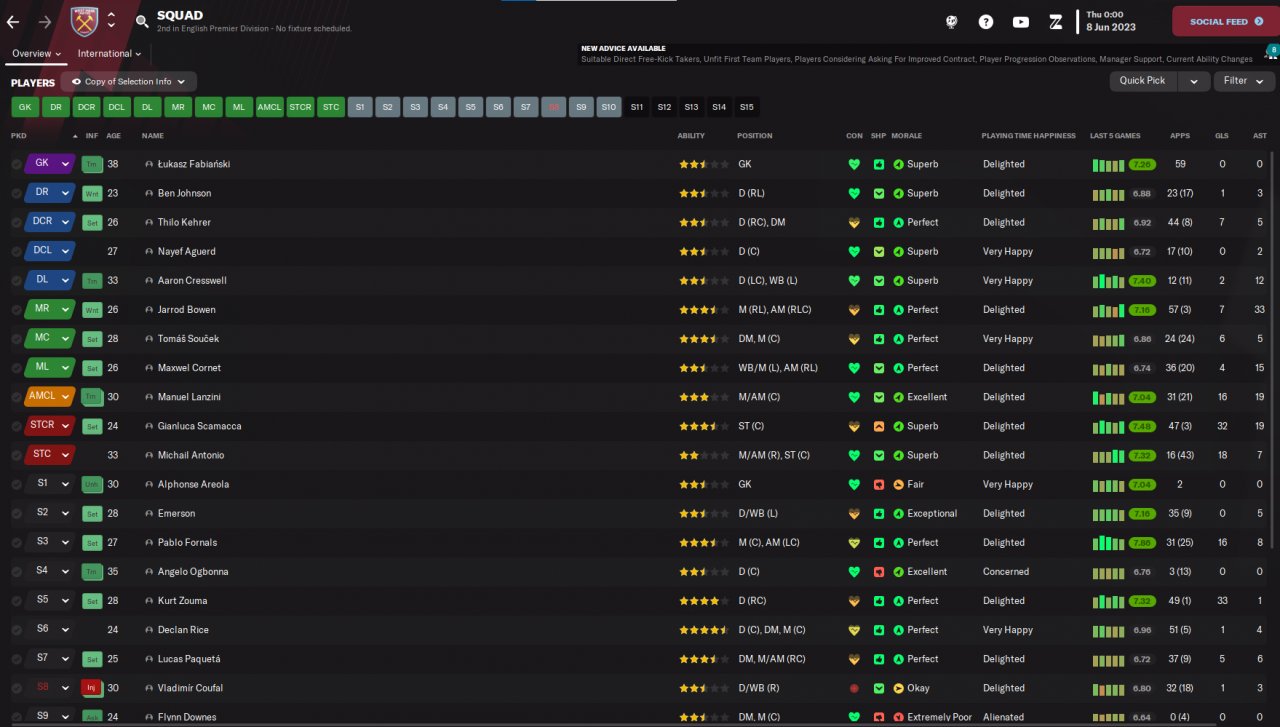Go back with the left arrow
Image resolution: width=1280 pixels, height=727 pixels.
(13, 21)
